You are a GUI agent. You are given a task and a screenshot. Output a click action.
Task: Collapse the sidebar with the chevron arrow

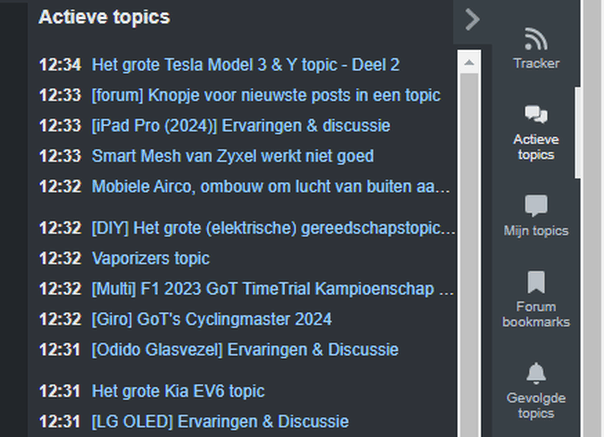pos(472,19)
